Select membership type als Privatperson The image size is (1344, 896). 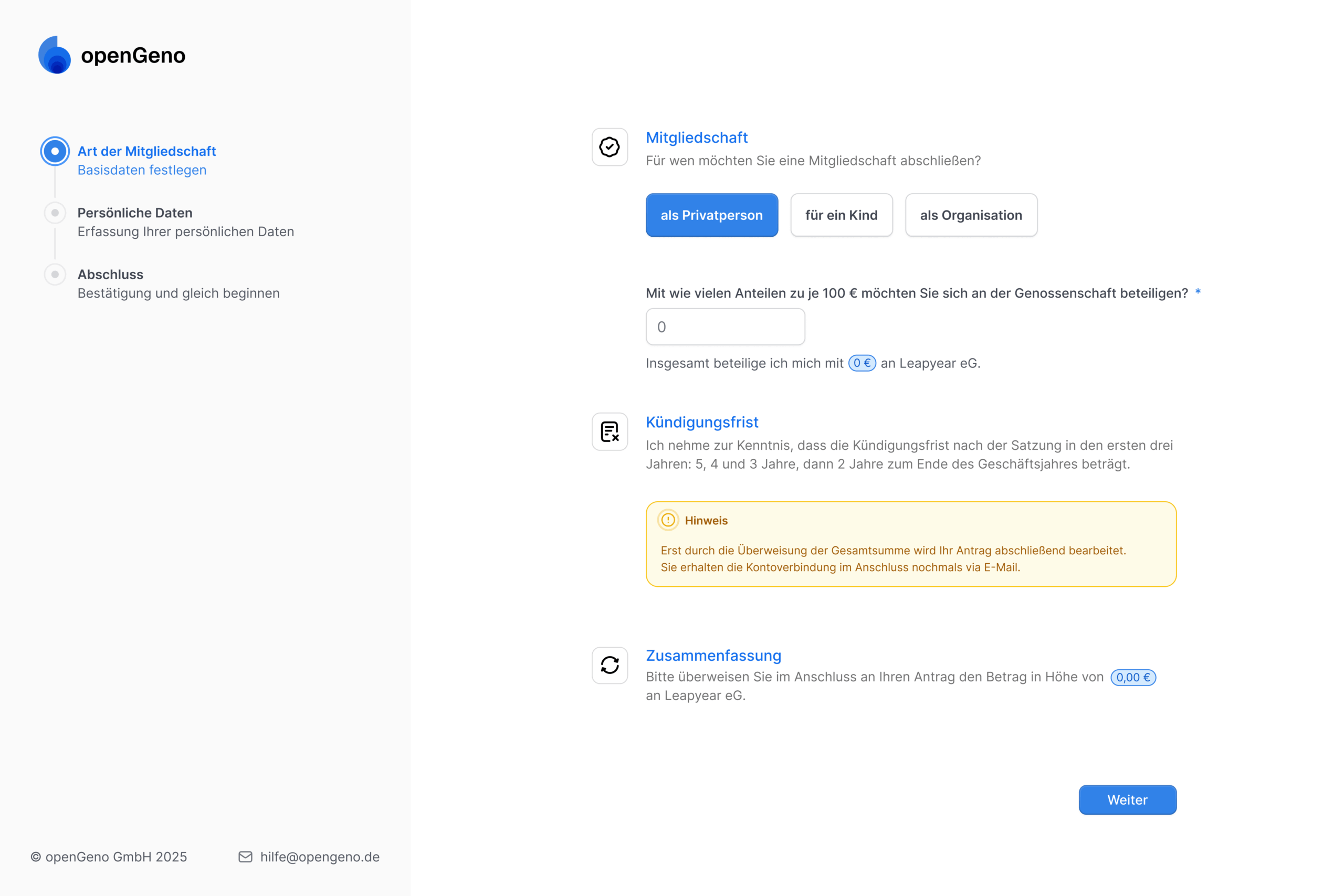[x=711, y=215]
